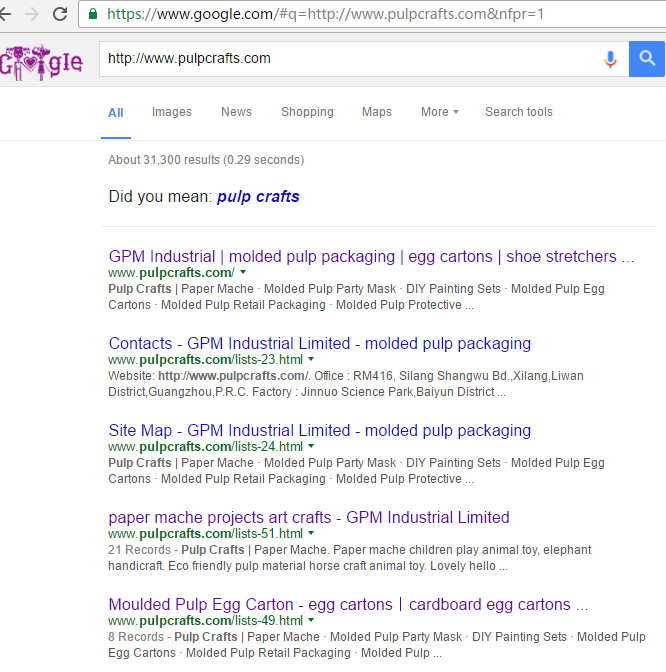Open the Moulded Pulp Egg Carton result

click(348, 605)
